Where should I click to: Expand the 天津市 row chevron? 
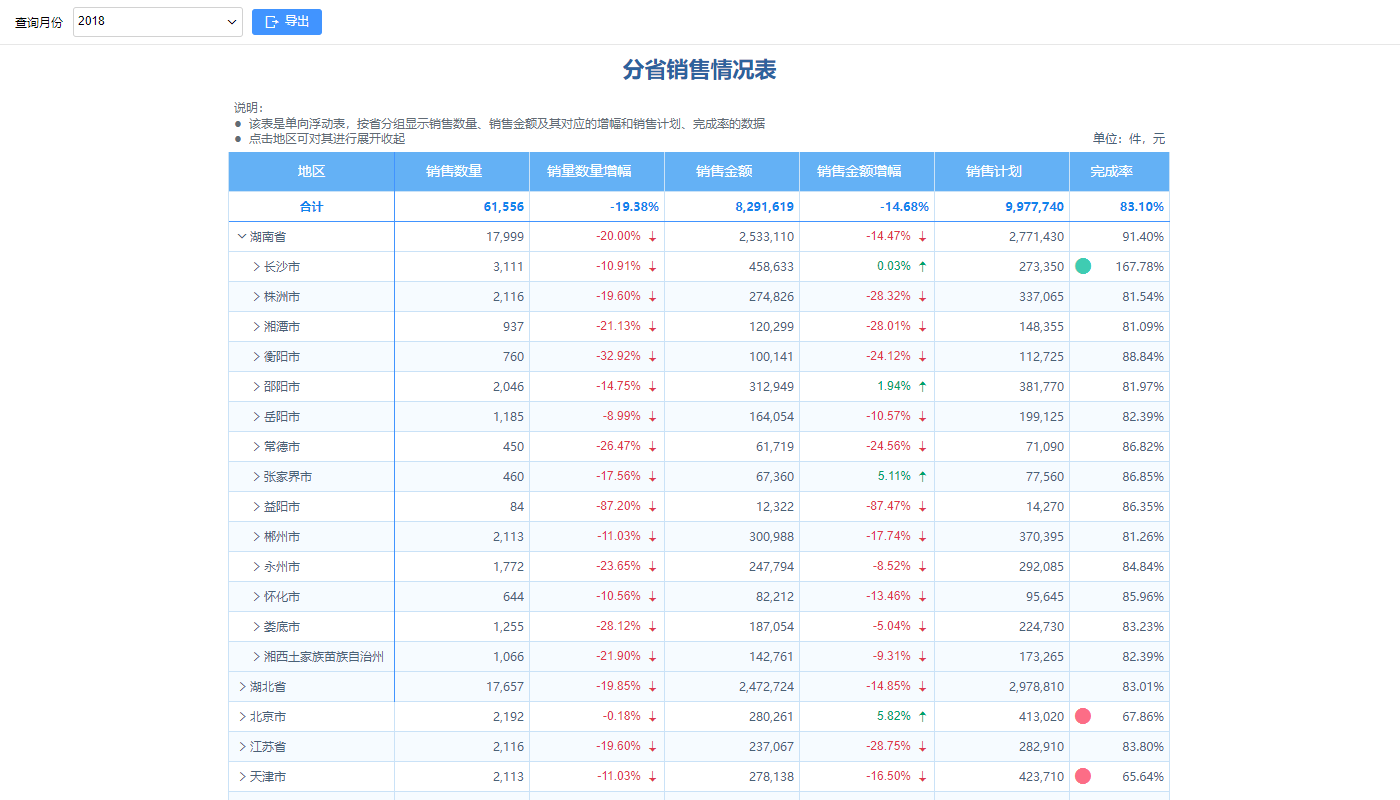(x=242, y=777)
